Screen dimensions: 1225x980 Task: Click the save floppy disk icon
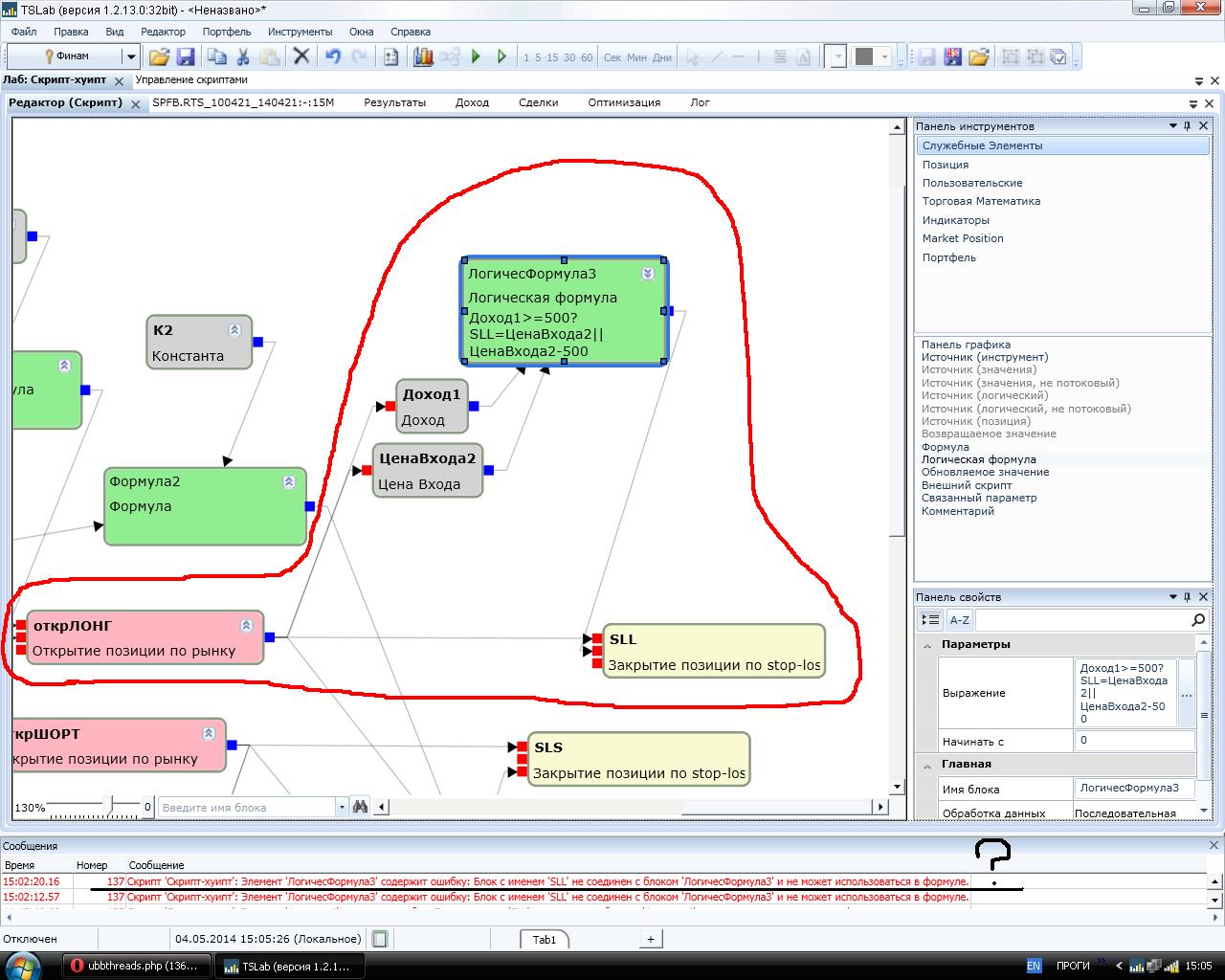pos(186,57)
